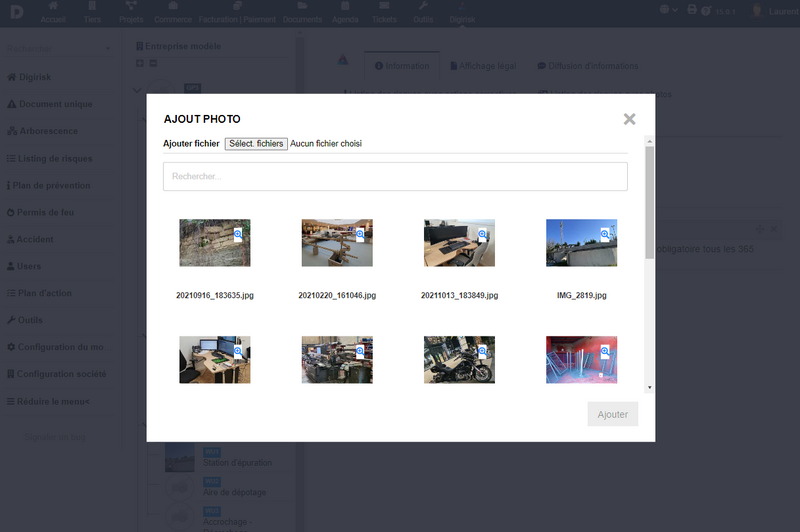Click the print icon in top bar
This screenshot has height=532, width=800.
(692, 10)
